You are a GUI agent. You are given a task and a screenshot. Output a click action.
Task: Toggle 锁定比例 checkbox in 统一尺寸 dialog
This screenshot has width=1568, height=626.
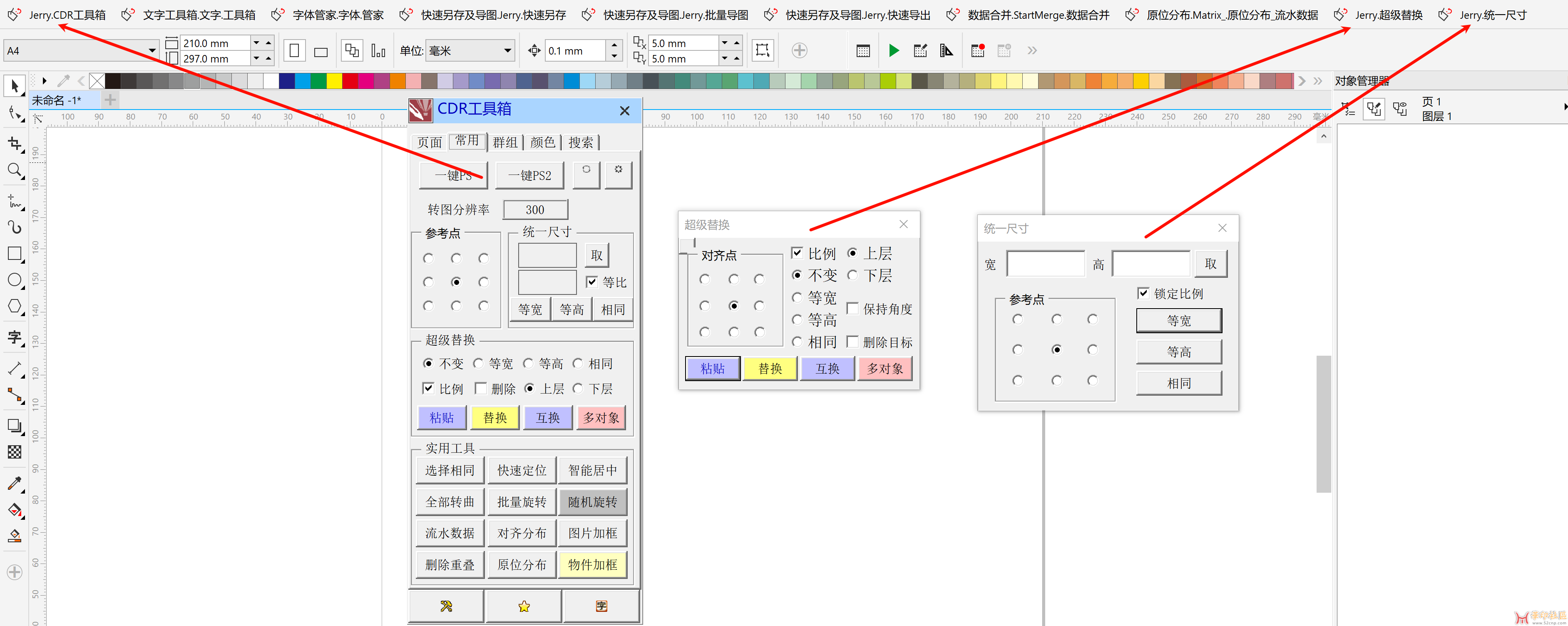coord(1143,294)
